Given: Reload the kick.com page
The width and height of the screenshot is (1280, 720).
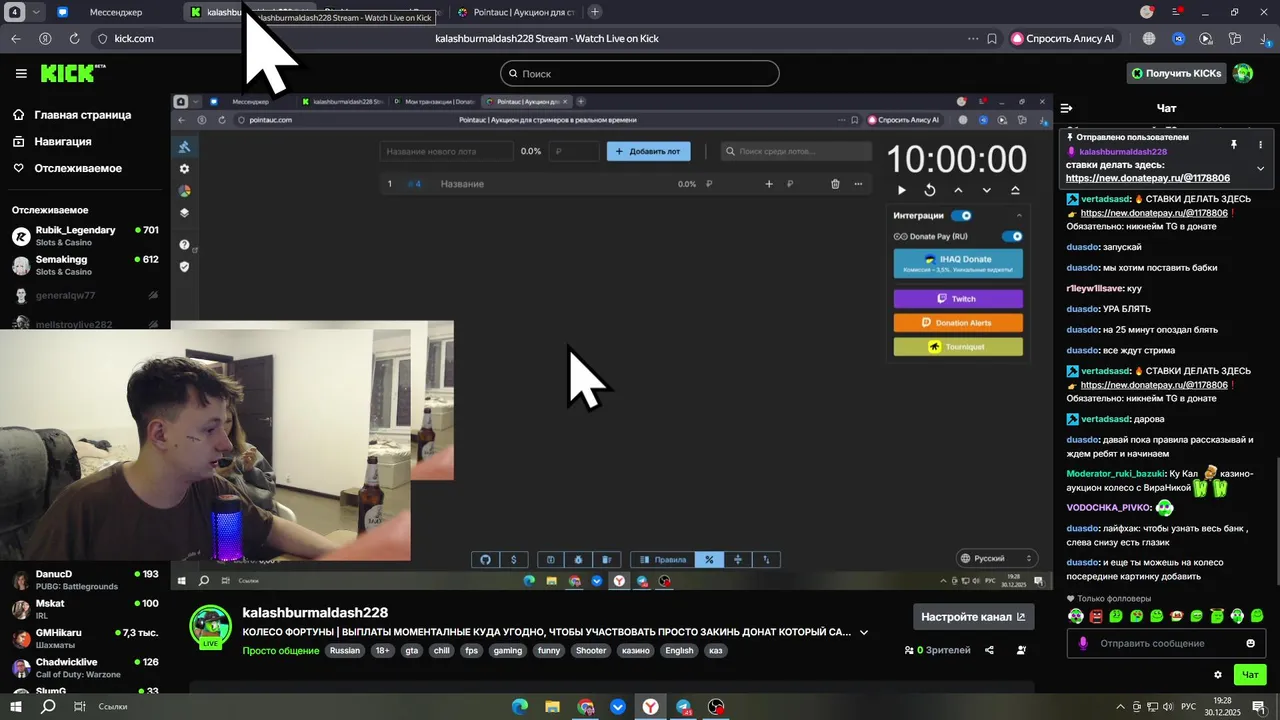Looking at the screenshot, I should click(74, 39).
